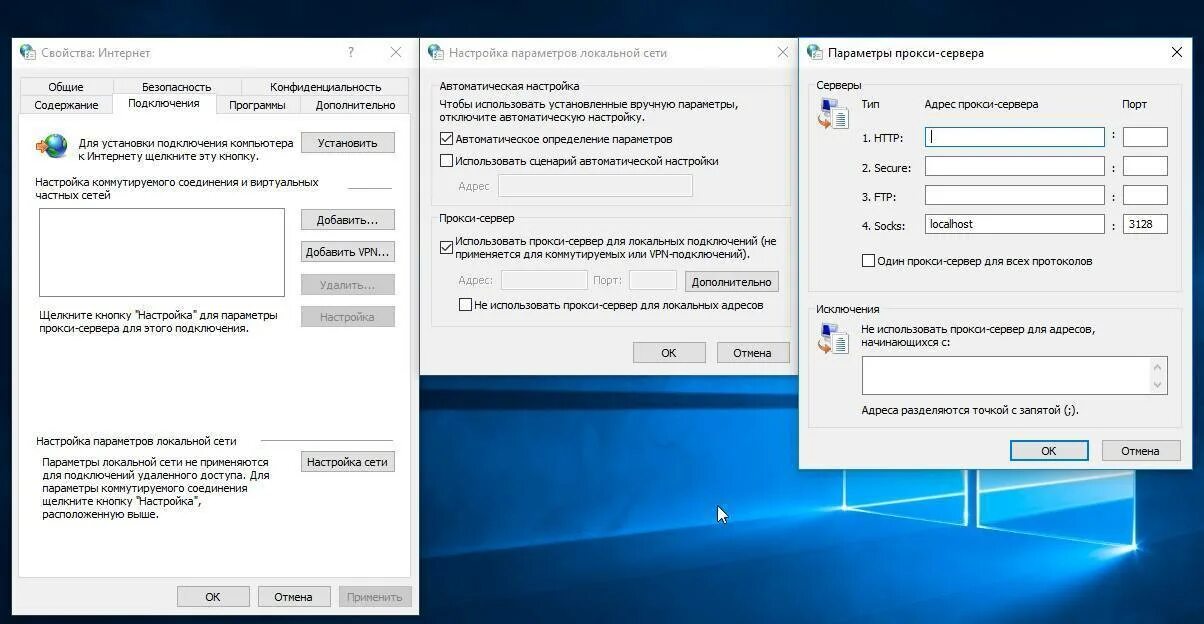
Task: Click the Параметры прокси-сервера window icon
Action: tap(814, 52)
